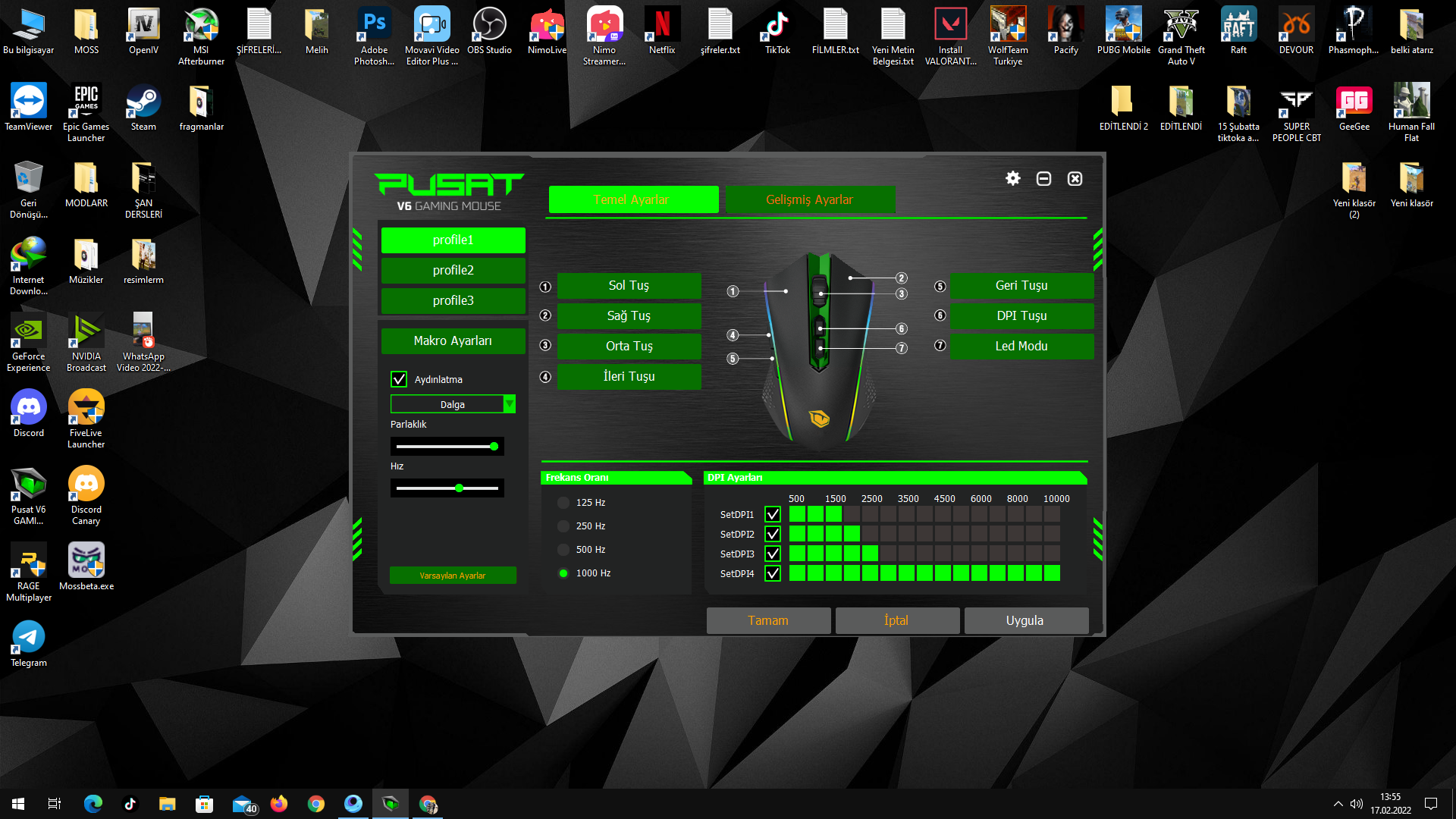Open Firefox from the taskbar

[x=279, y=804]
